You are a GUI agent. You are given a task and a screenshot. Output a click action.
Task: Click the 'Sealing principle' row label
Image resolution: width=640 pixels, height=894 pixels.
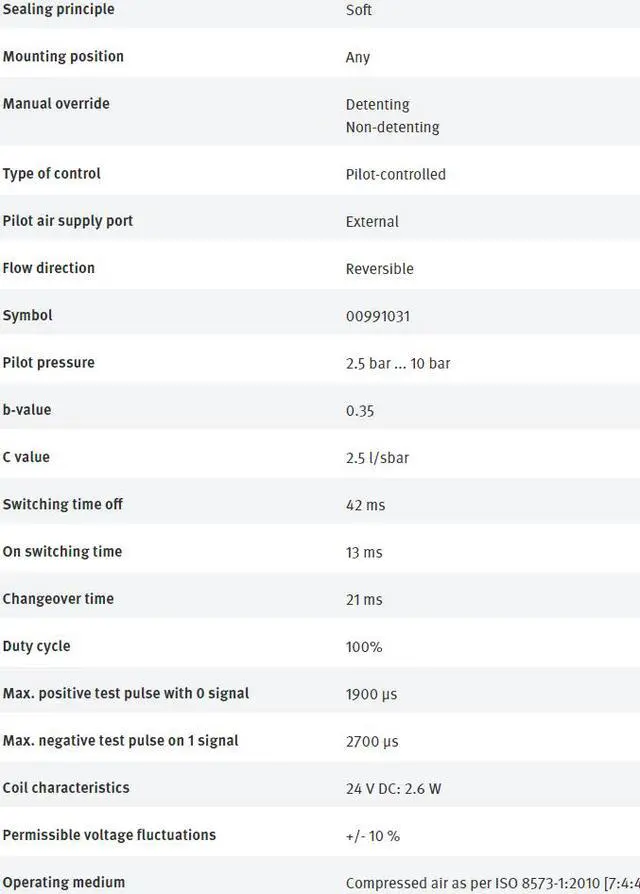[x=58, y=9]
